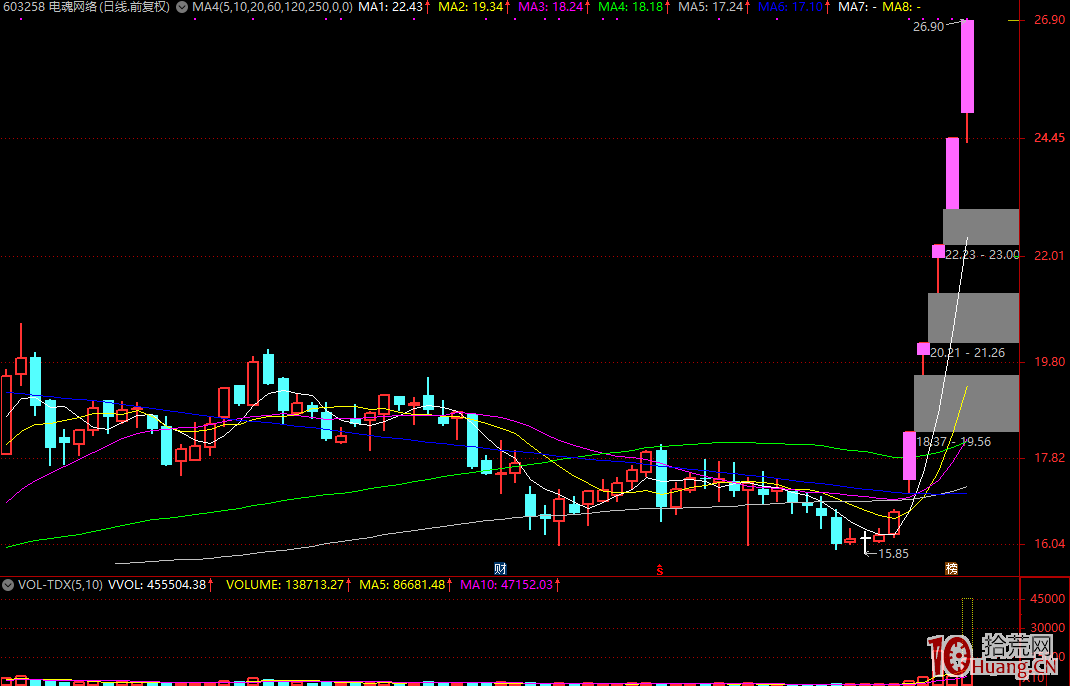Click the 15.85 low price label
The image size is (1070, 686).
(x=893, y=553)
